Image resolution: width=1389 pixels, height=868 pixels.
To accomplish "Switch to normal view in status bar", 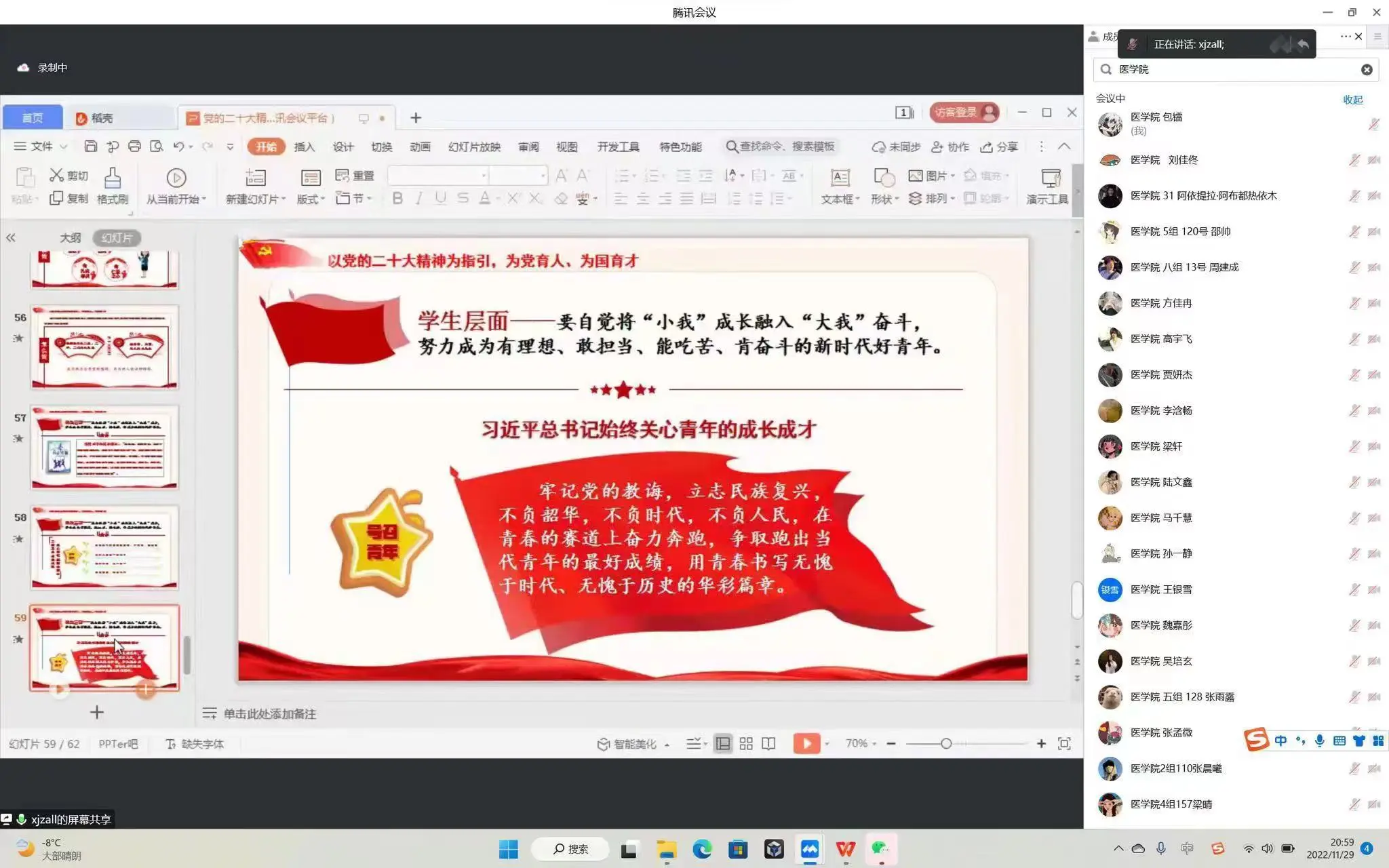I will tap(723, 744).
